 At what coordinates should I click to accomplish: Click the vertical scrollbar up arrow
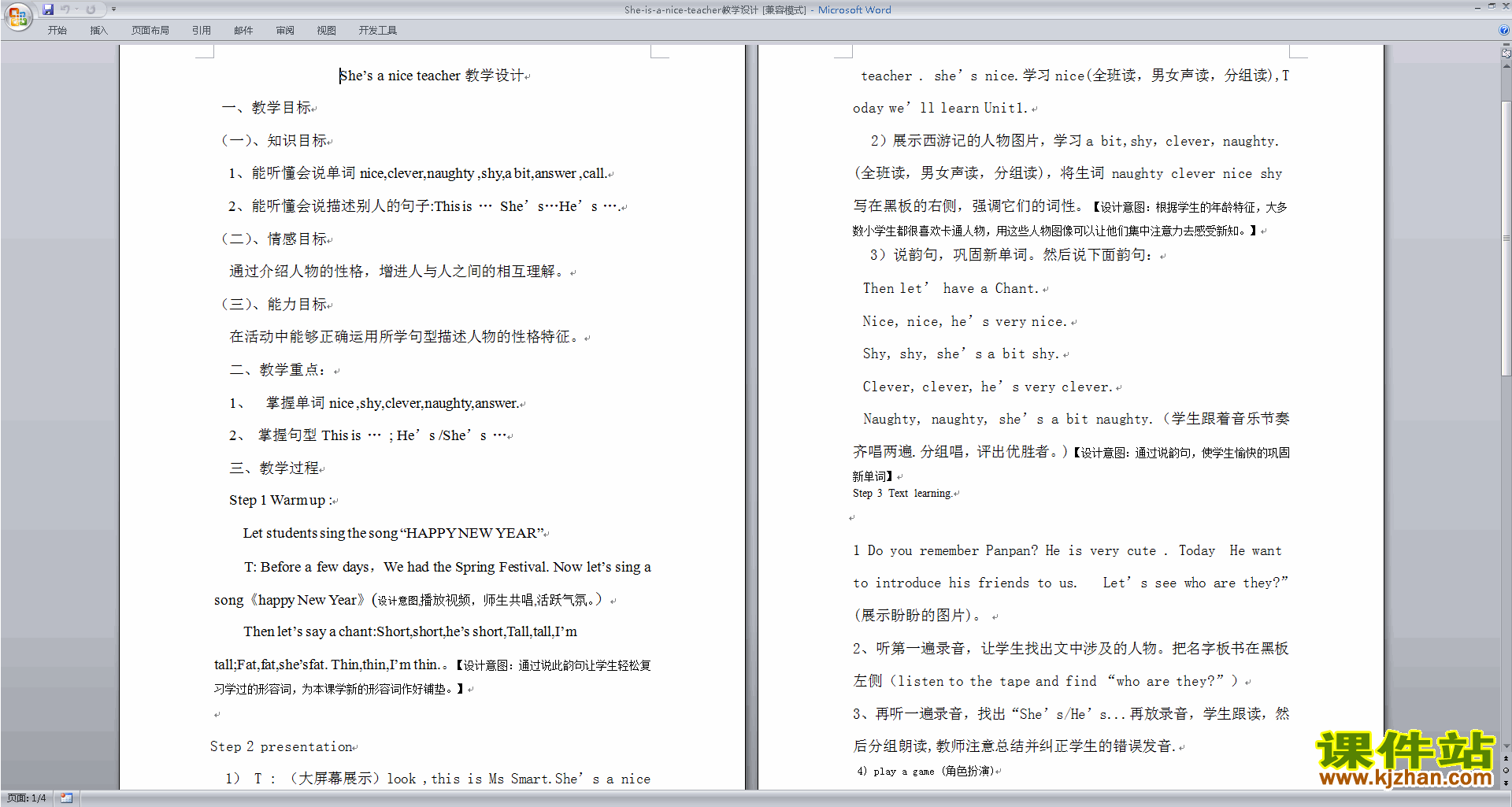pyautogui.click(x=1506, y=65)
